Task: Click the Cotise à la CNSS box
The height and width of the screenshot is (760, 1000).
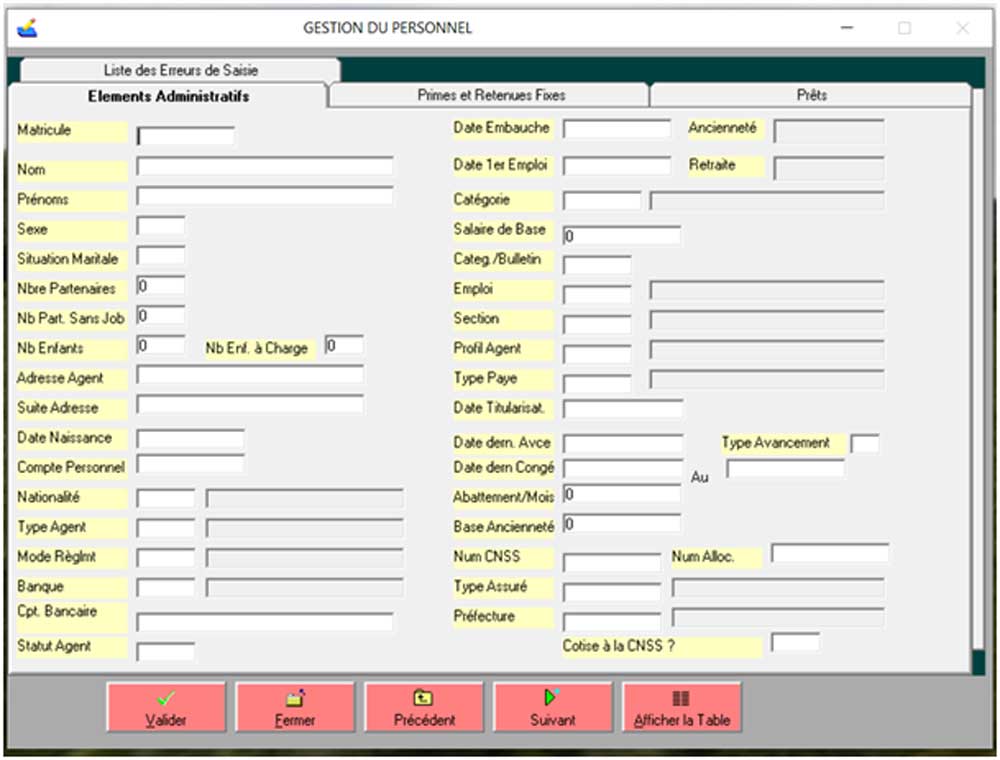Action: [x=795, y=642]
